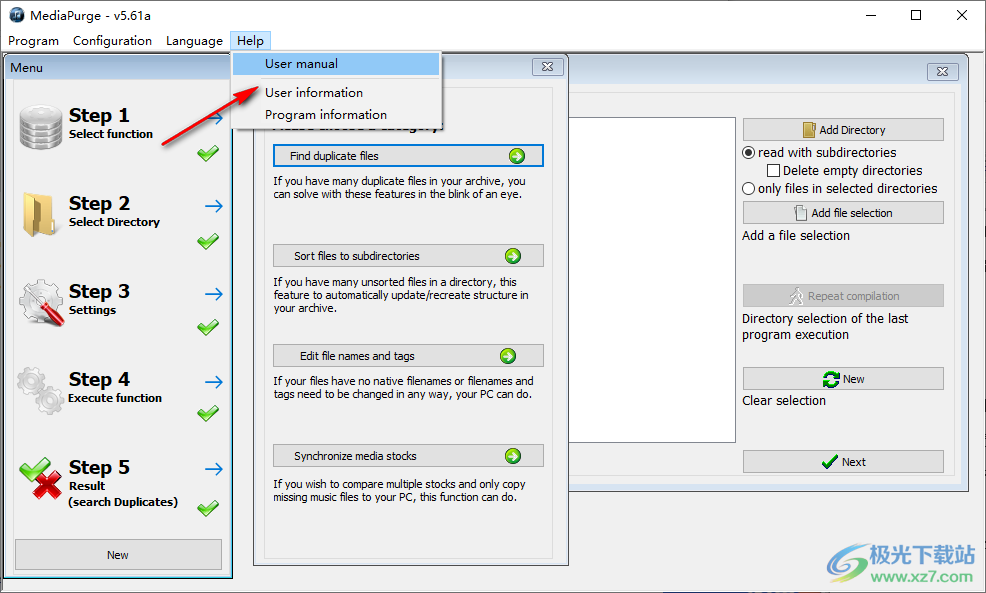Click the blue arrow beside Step 3
Viewport: 986px width, 593px height.
click(x=214, y=294)
